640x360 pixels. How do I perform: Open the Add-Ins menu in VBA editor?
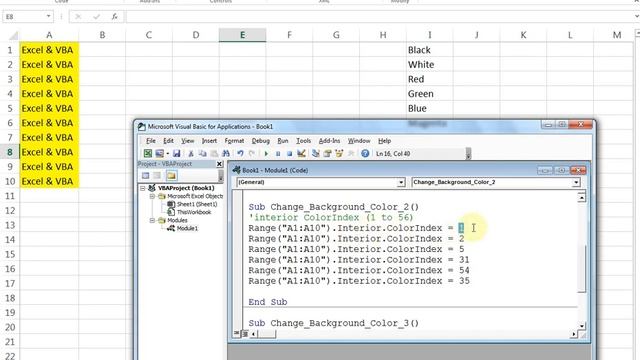pyautogui.click(x=329, y=141)
